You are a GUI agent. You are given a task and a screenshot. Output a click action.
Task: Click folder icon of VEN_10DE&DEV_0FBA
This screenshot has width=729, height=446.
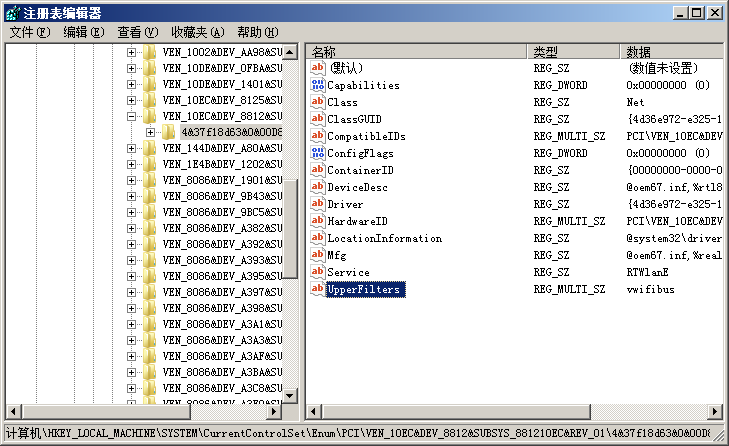(x=149, y=68)
